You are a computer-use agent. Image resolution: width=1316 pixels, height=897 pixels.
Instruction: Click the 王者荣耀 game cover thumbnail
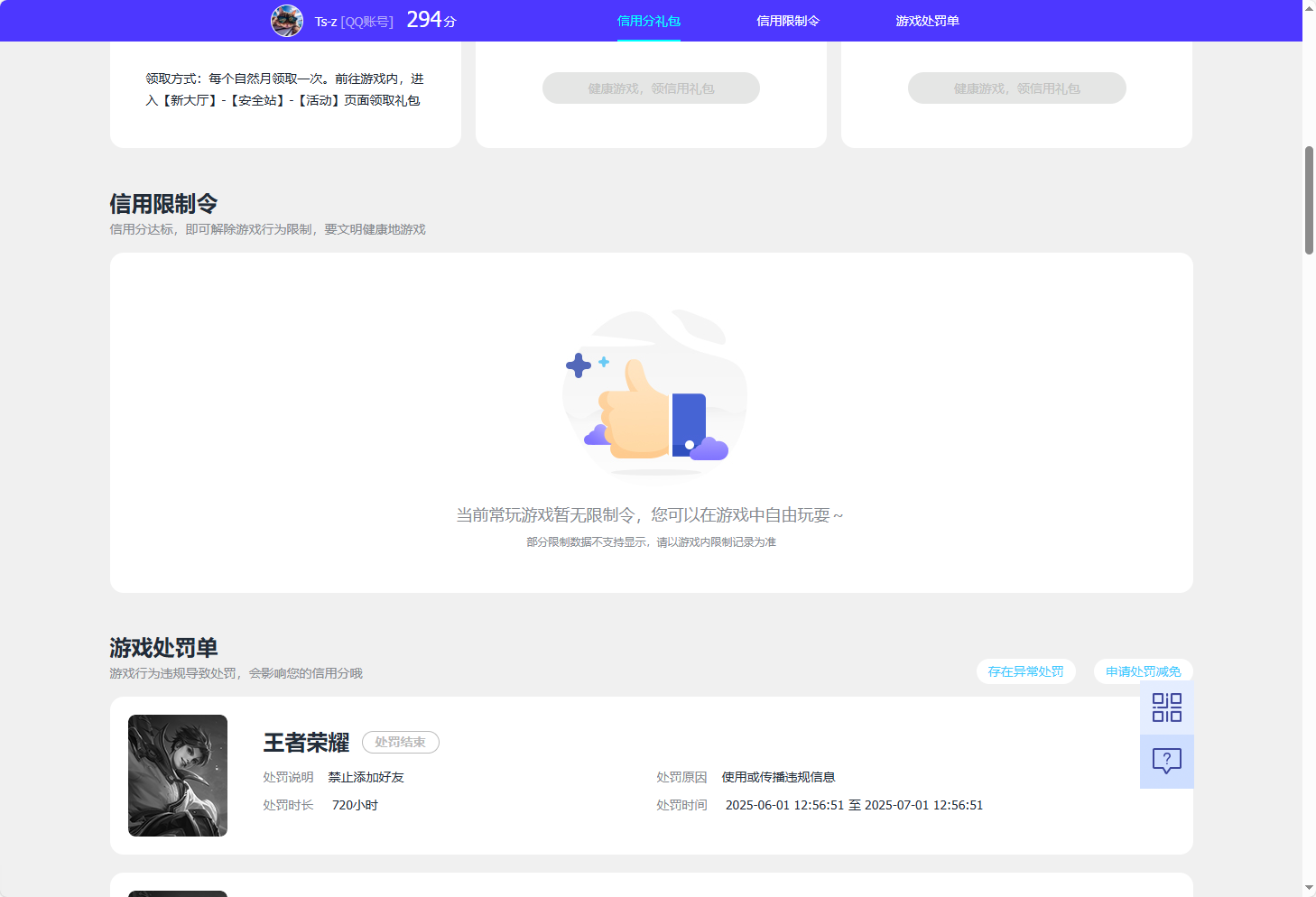click(177, 775)
